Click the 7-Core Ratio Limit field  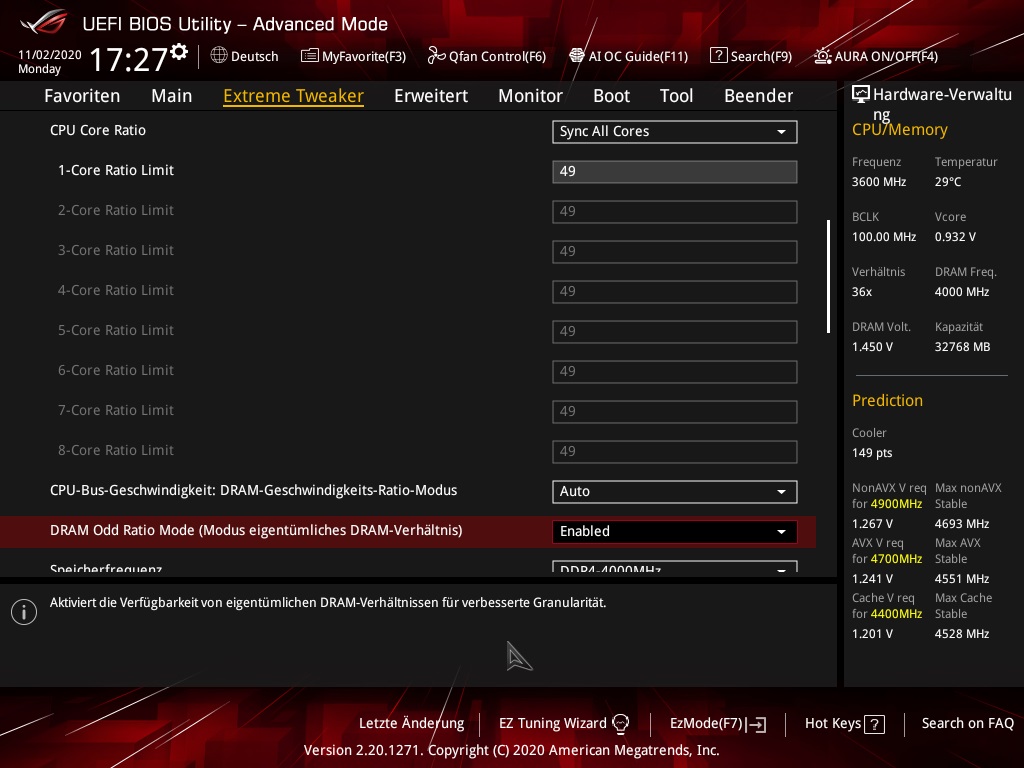(x=675, y=411)
